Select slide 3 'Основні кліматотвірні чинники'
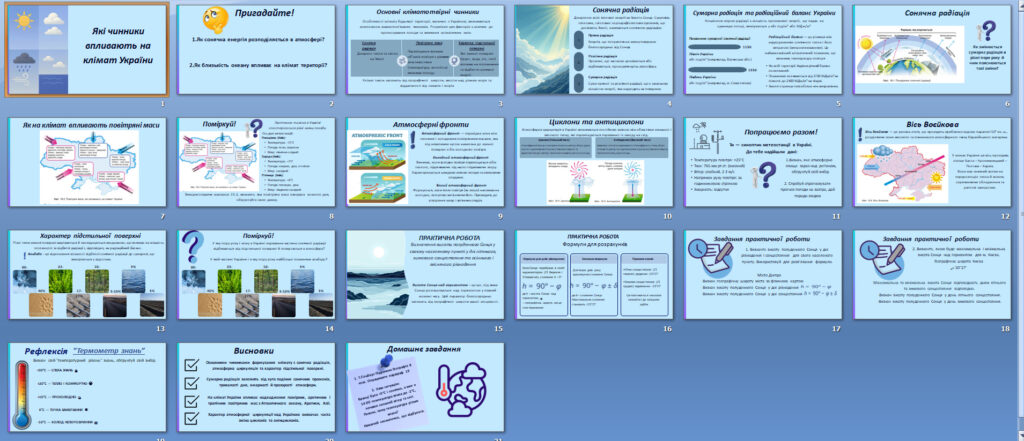Image resolution: width=1024 pixels, height=441 pixels. (425, 50)
